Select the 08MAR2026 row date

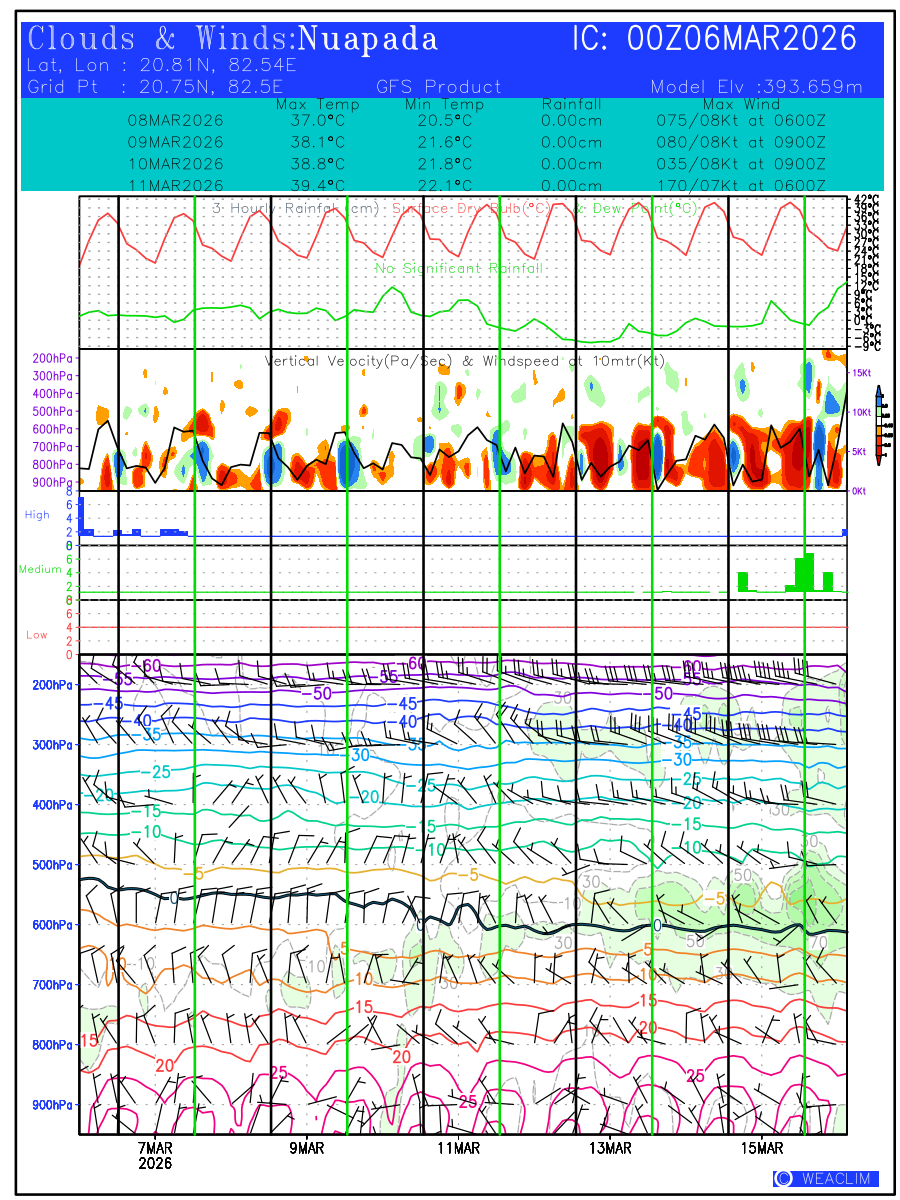[175, 120]
